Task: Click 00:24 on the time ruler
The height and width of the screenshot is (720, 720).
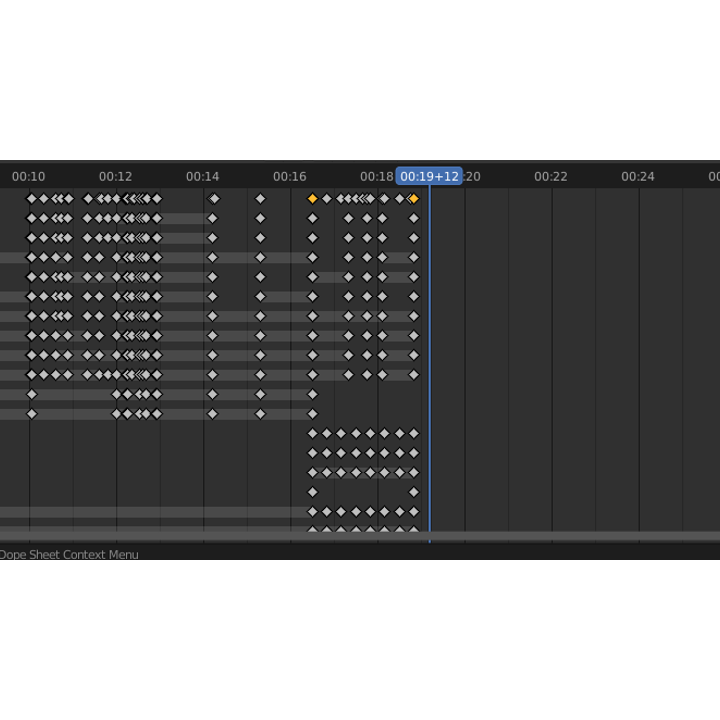Action: pyautogui.click(x=638, y=176)
